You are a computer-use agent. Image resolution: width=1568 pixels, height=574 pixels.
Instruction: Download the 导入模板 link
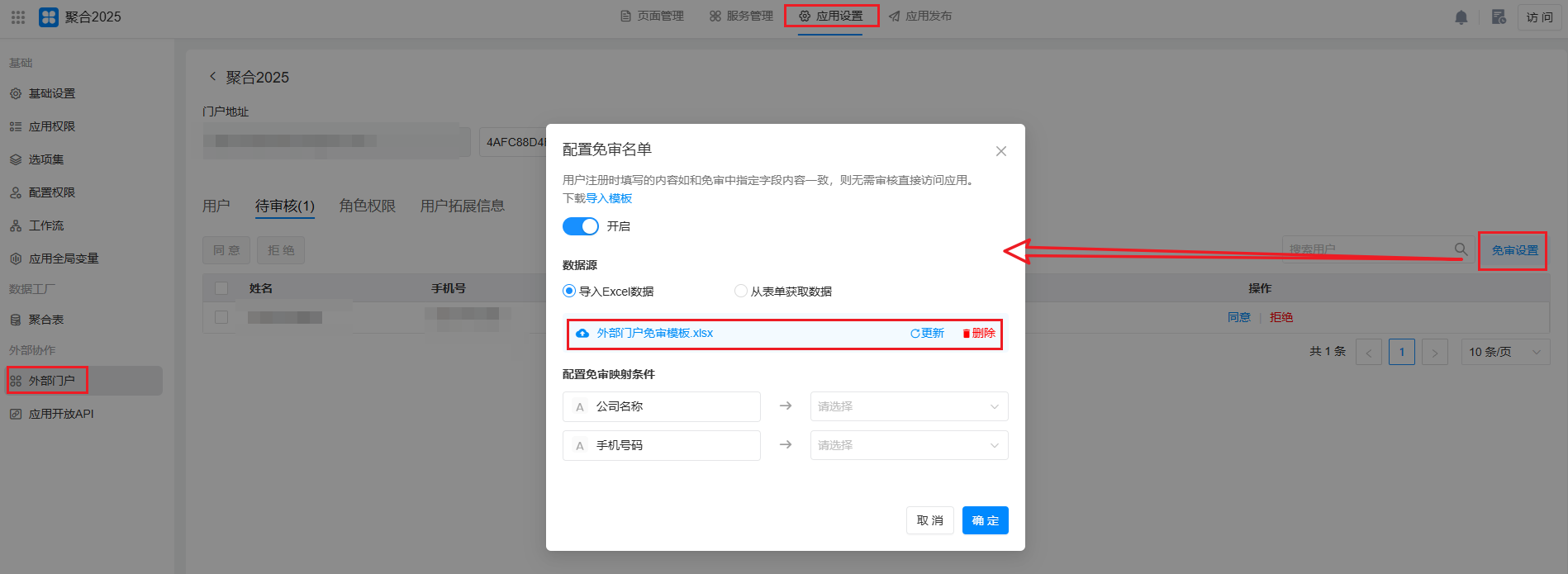[x=609, y=198]
